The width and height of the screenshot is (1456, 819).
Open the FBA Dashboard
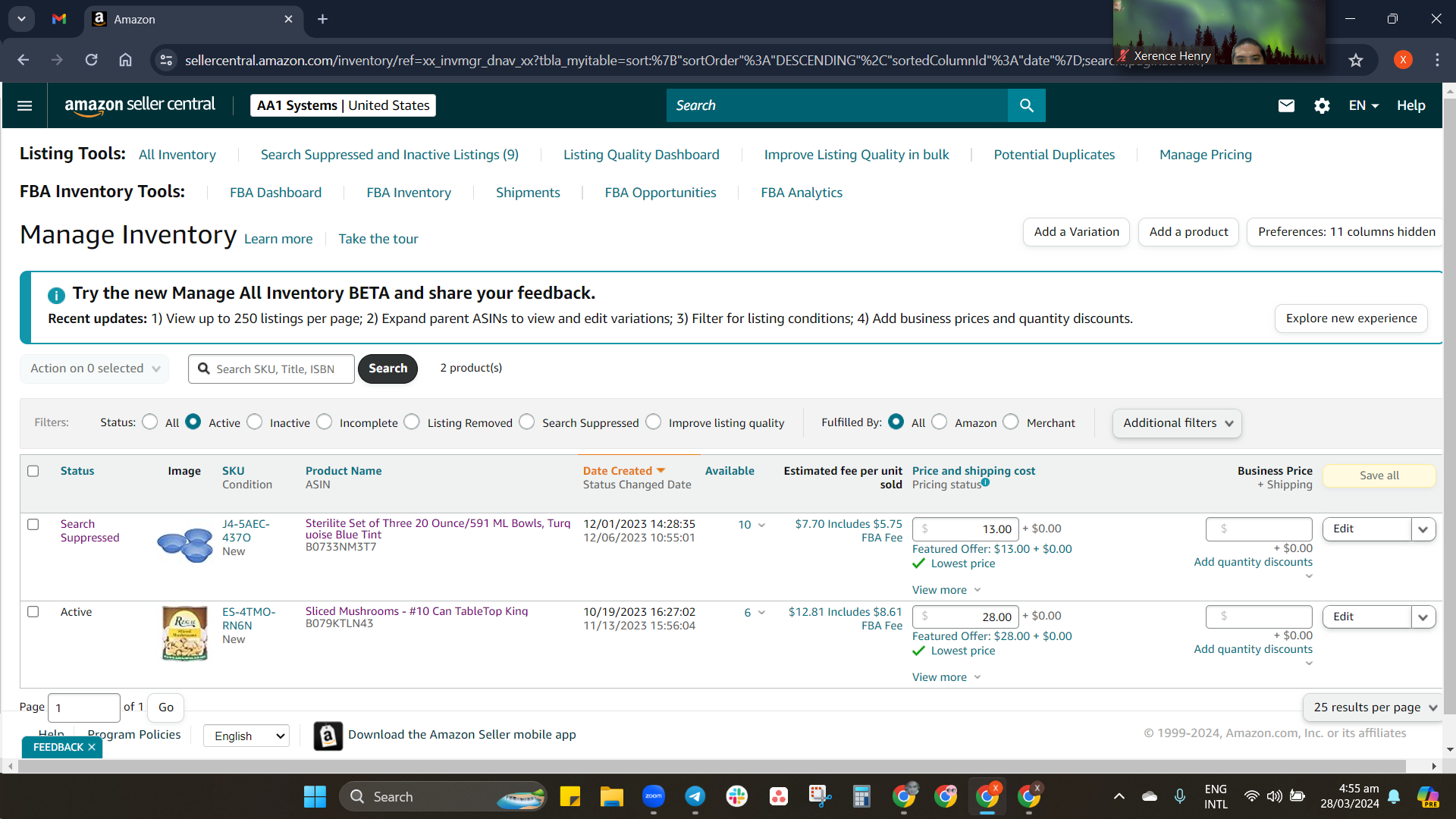click(x=276, y=193)
